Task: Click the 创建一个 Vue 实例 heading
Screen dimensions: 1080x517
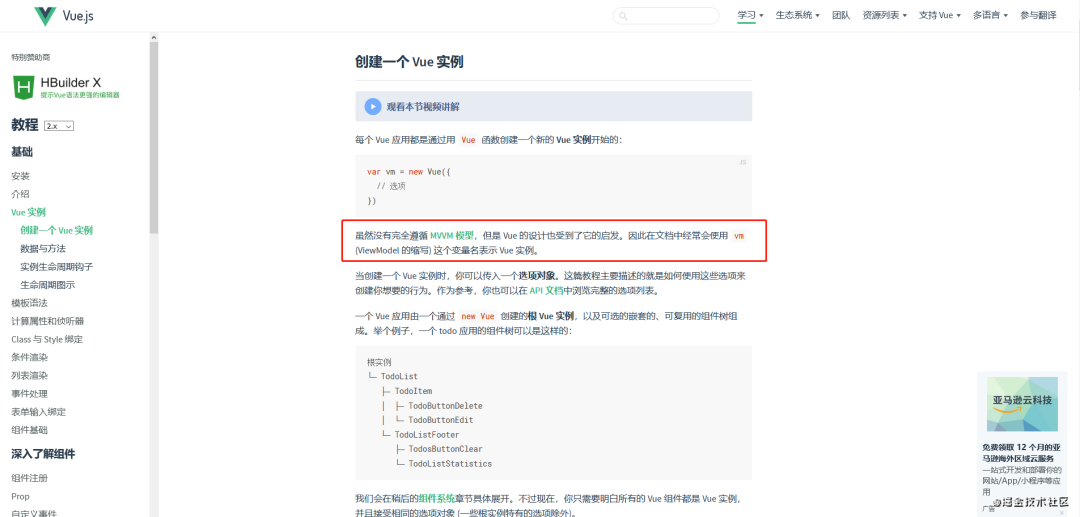Action: click(409, 62)
